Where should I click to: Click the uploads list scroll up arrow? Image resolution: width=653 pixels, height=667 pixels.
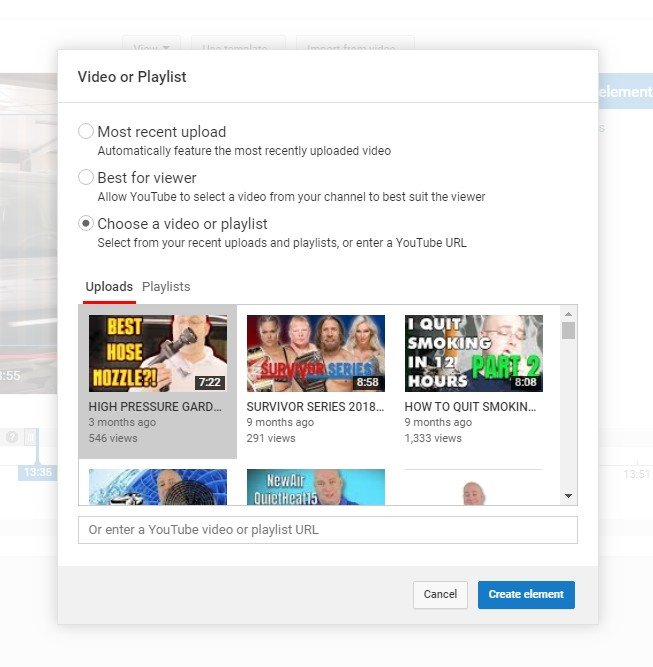[568, 314]
